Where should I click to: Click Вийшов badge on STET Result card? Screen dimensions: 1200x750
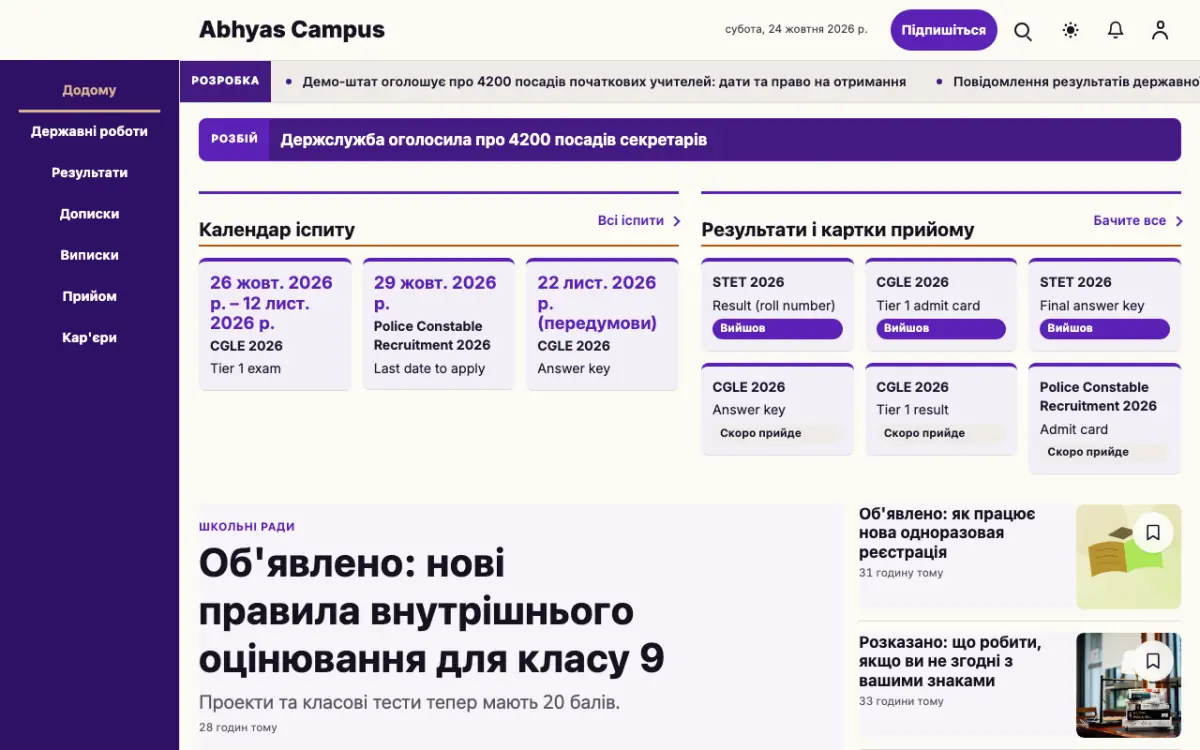pyautogui.click(x=778, y=329)
